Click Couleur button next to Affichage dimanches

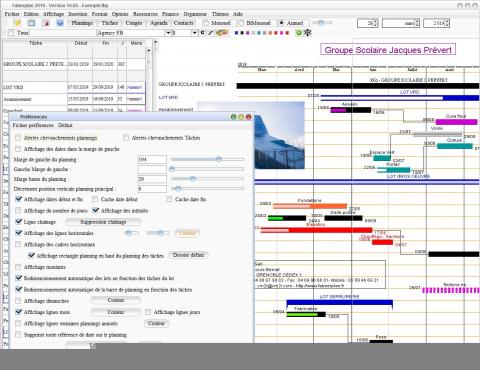(x=116, y=300)
